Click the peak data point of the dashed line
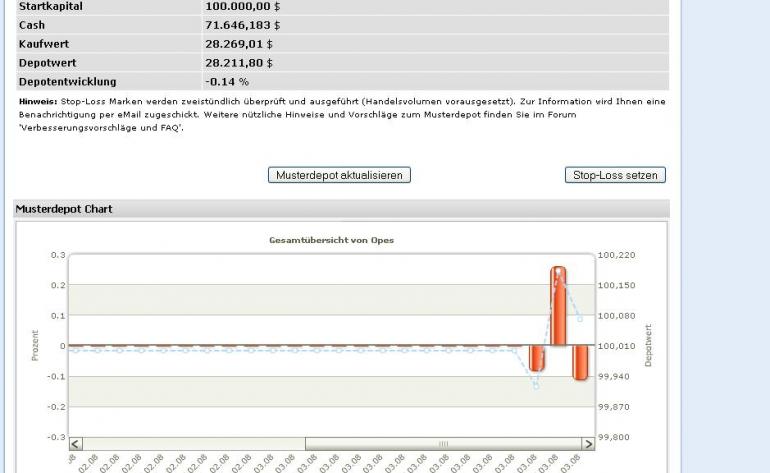770x473 pixels. pyautogui.click(x=558, y=271)
